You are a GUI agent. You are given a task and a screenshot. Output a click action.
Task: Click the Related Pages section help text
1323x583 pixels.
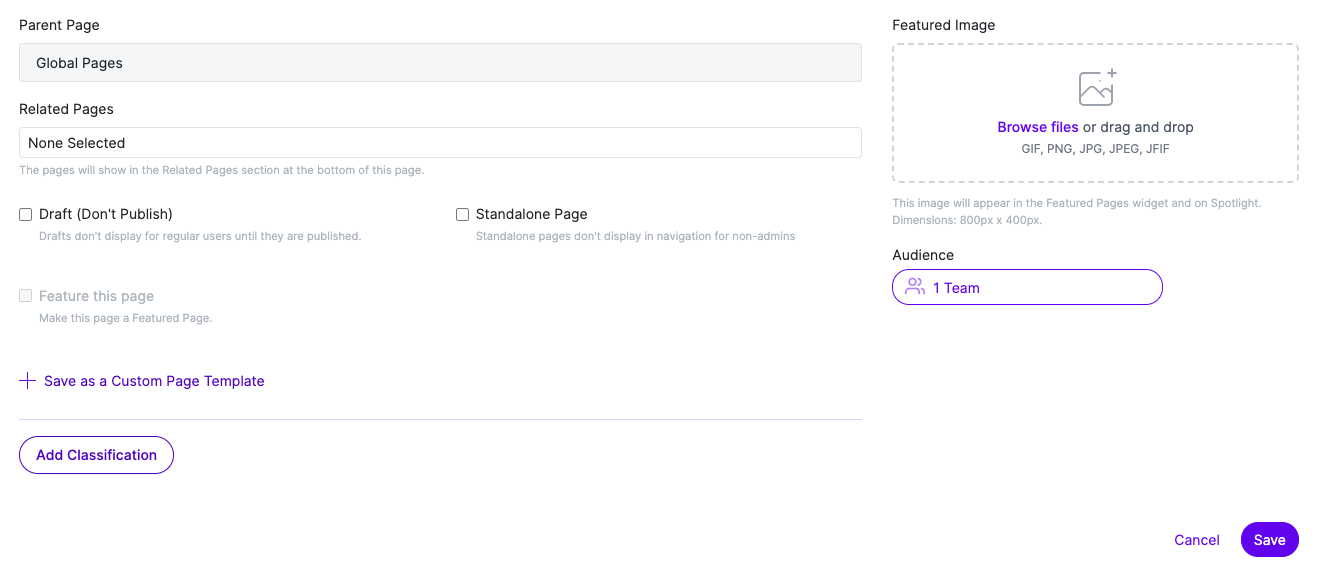click(x=222, y=170)
